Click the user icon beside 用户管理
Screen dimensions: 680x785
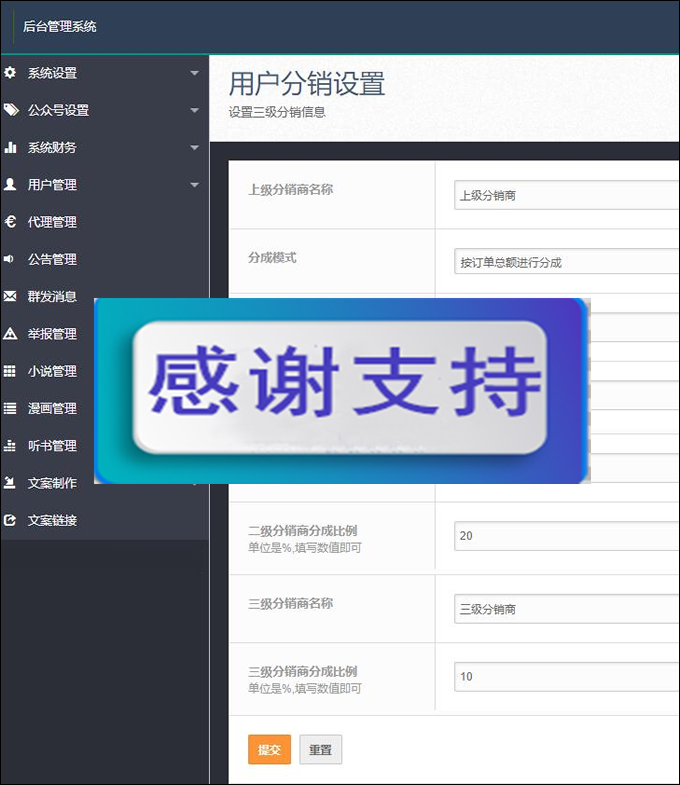10,184
